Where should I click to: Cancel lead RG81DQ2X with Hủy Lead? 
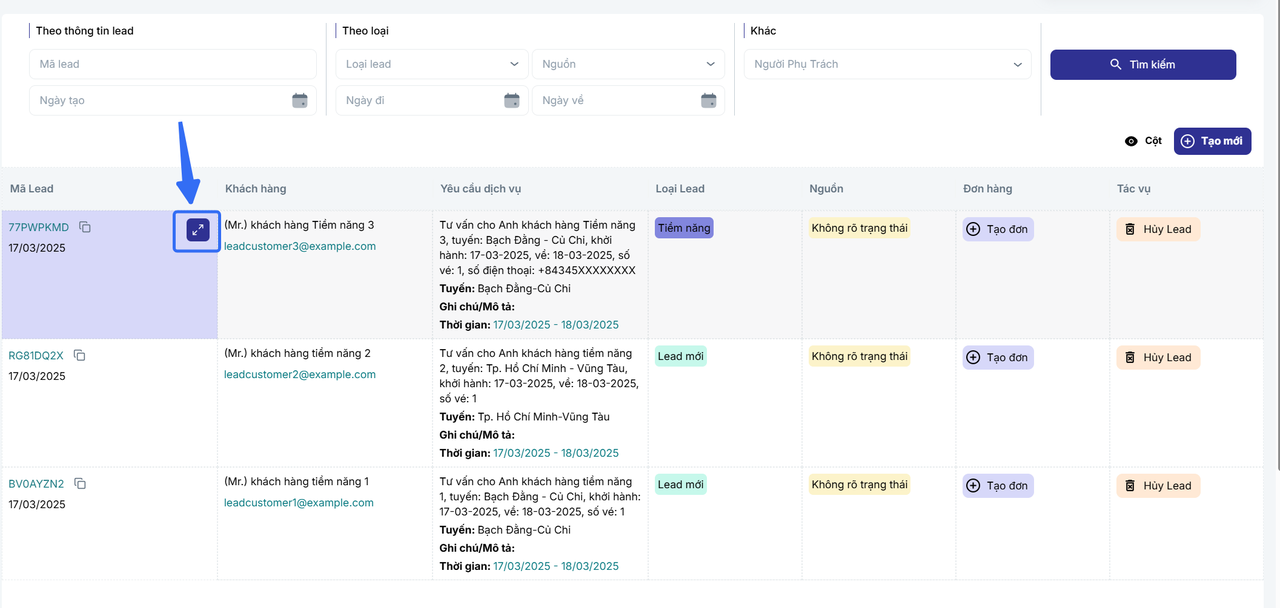(1158, 357)
